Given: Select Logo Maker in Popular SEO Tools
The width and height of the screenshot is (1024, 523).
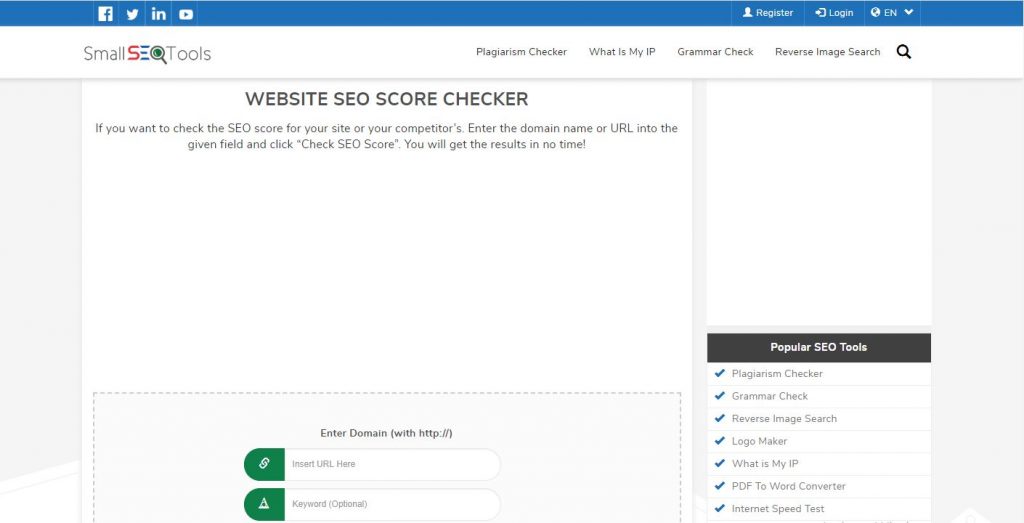Looking at the screenshot, I should pos(759,441).
